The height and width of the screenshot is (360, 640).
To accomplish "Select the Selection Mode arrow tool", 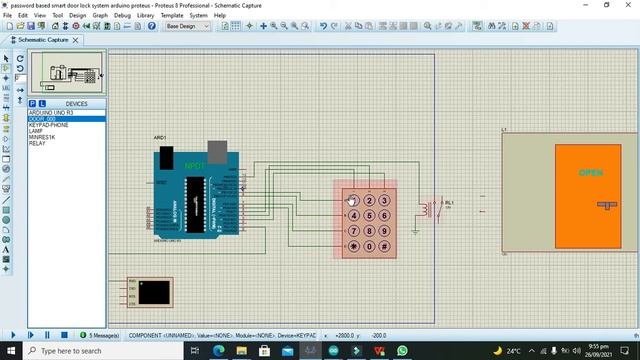I will tap(6, 58).
